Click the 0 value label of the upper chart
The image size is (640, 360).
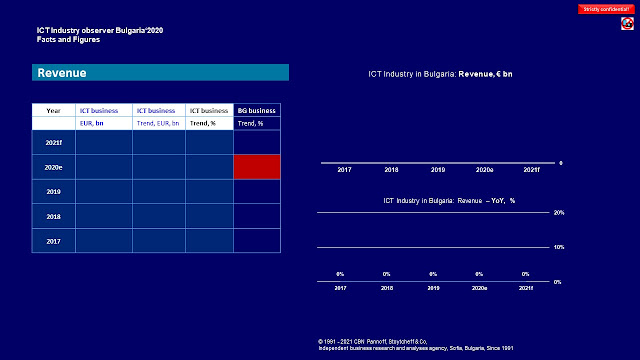(561, 163)
